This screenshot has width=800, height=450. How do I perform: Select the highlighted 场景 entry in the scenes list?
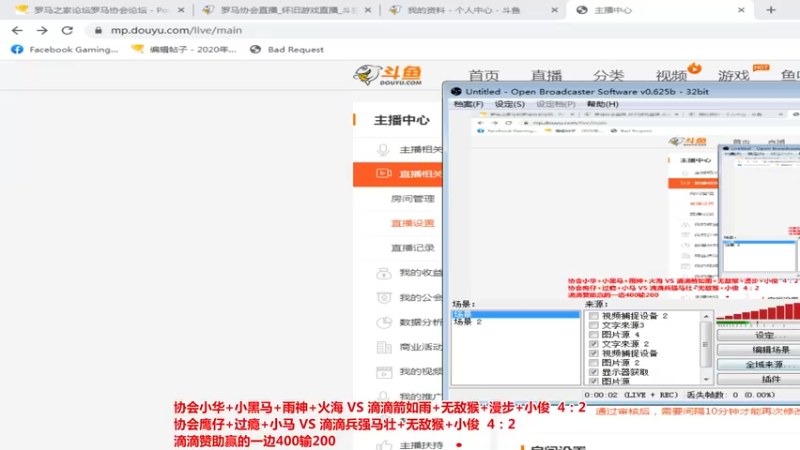pyautogui.click(x=516, y=314)
